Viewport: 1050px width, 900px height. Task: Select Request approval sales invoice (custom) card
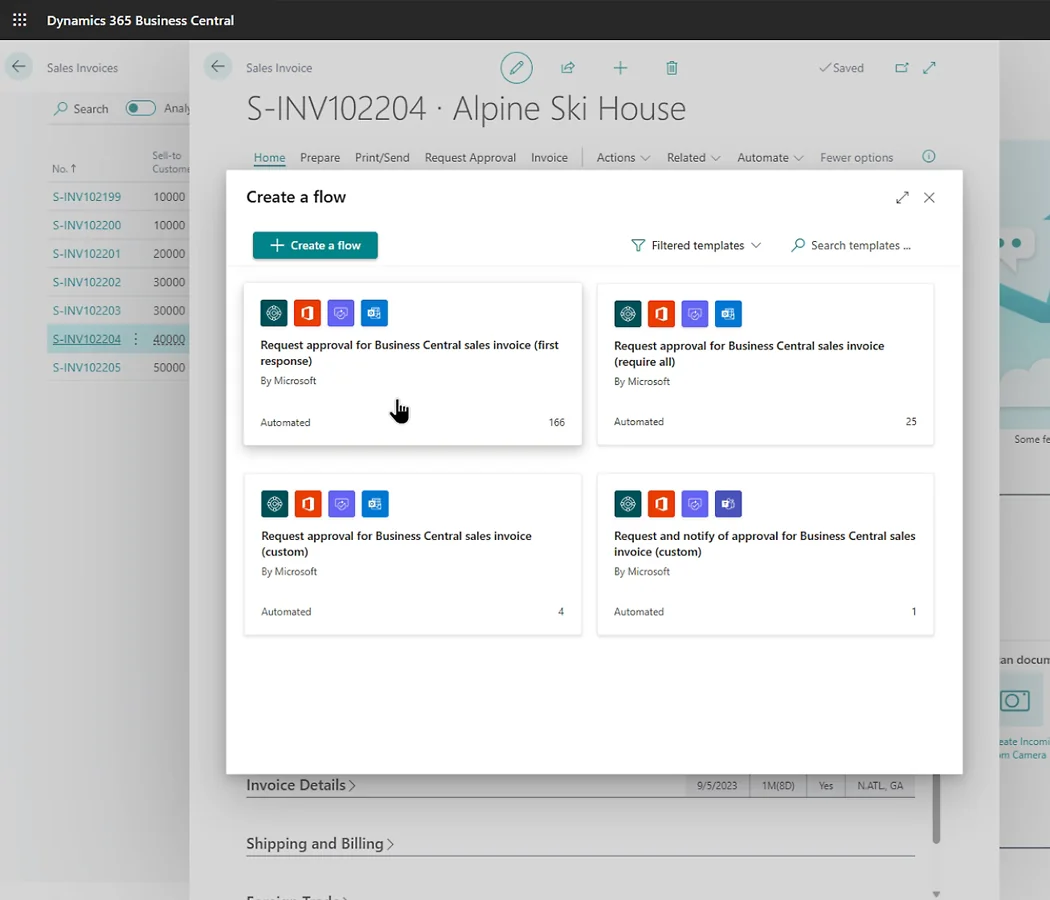(413, 554)
